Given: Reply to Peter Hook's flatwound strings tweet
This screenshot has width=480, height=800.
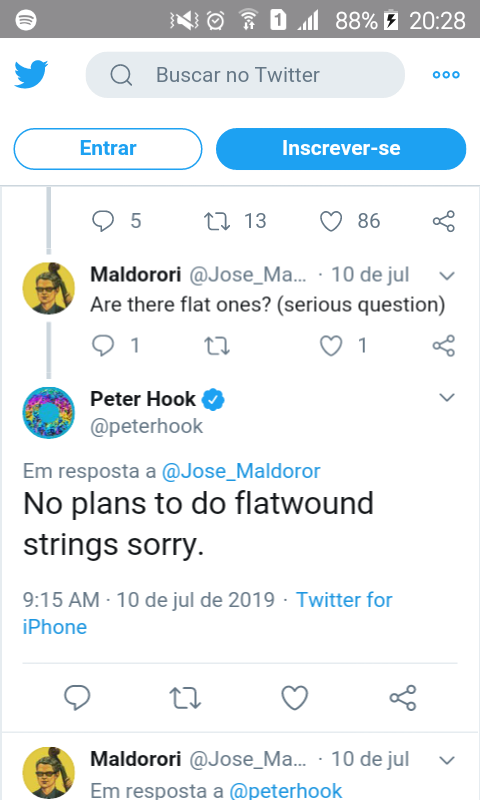Looking at the screenshot, I should [x=77, y=697].
